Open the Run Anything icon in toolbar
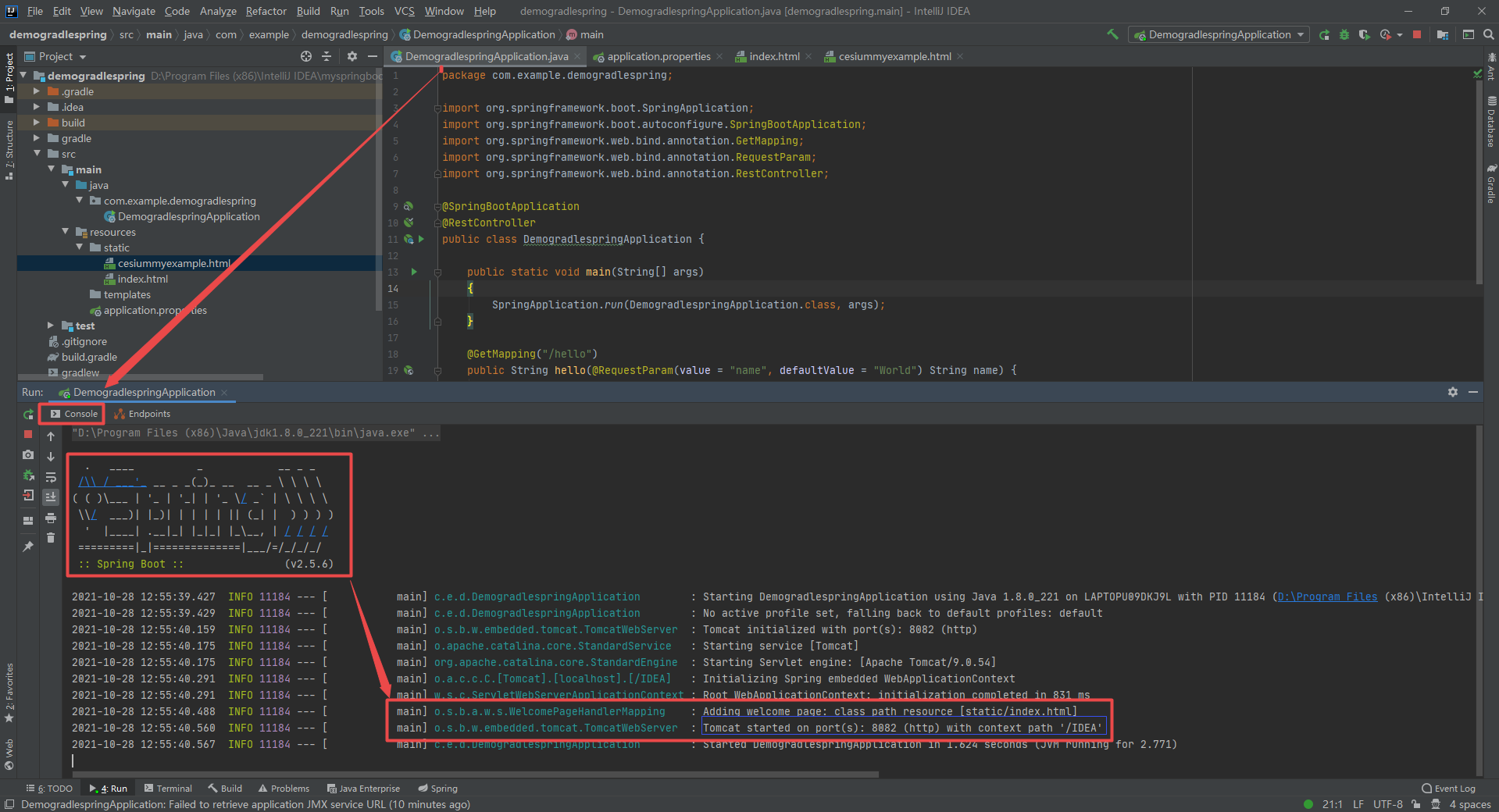This screenshot has height=812, width=1499. 1469,34
